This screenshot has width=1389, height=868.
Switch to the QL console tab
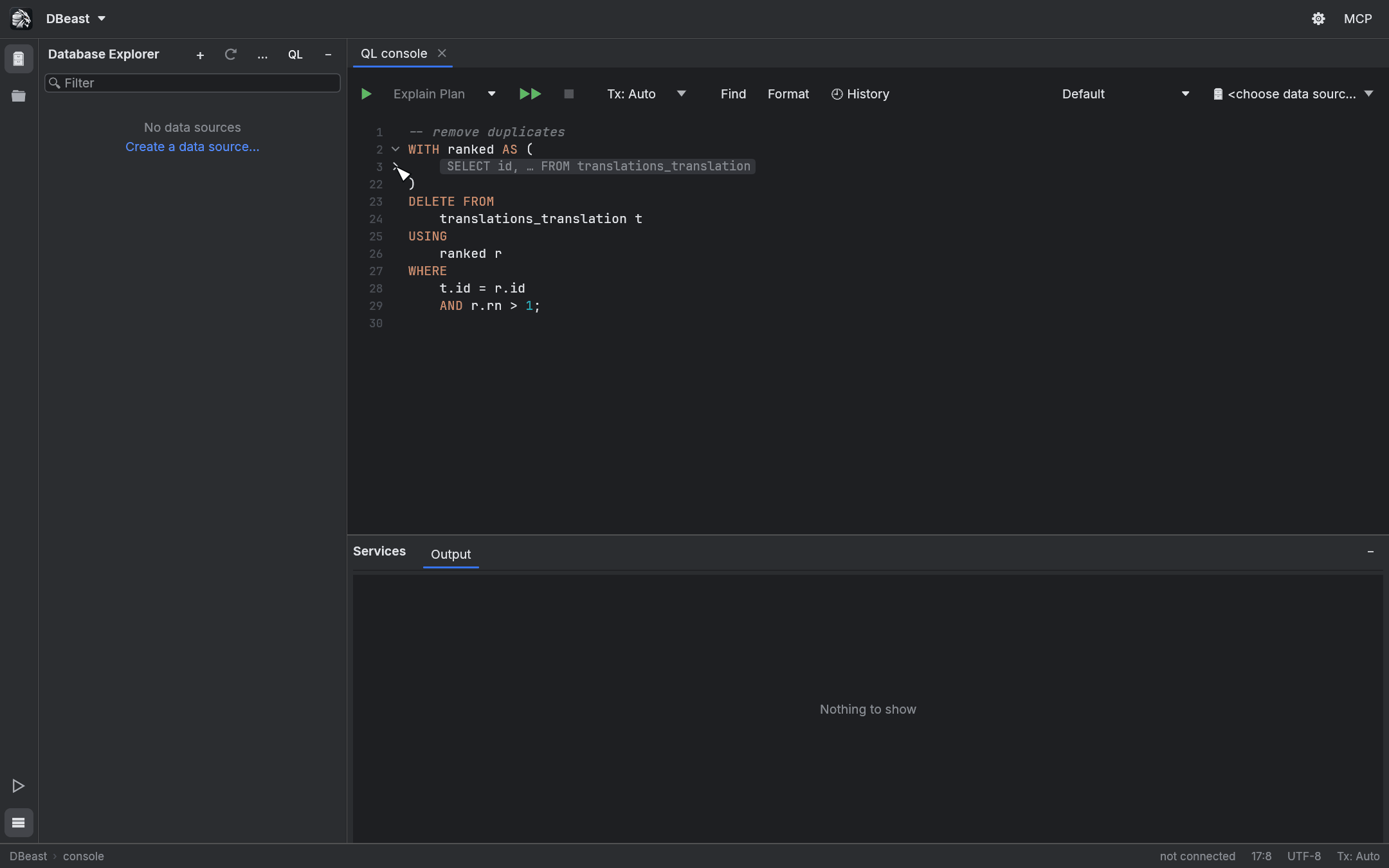(394, 53)
